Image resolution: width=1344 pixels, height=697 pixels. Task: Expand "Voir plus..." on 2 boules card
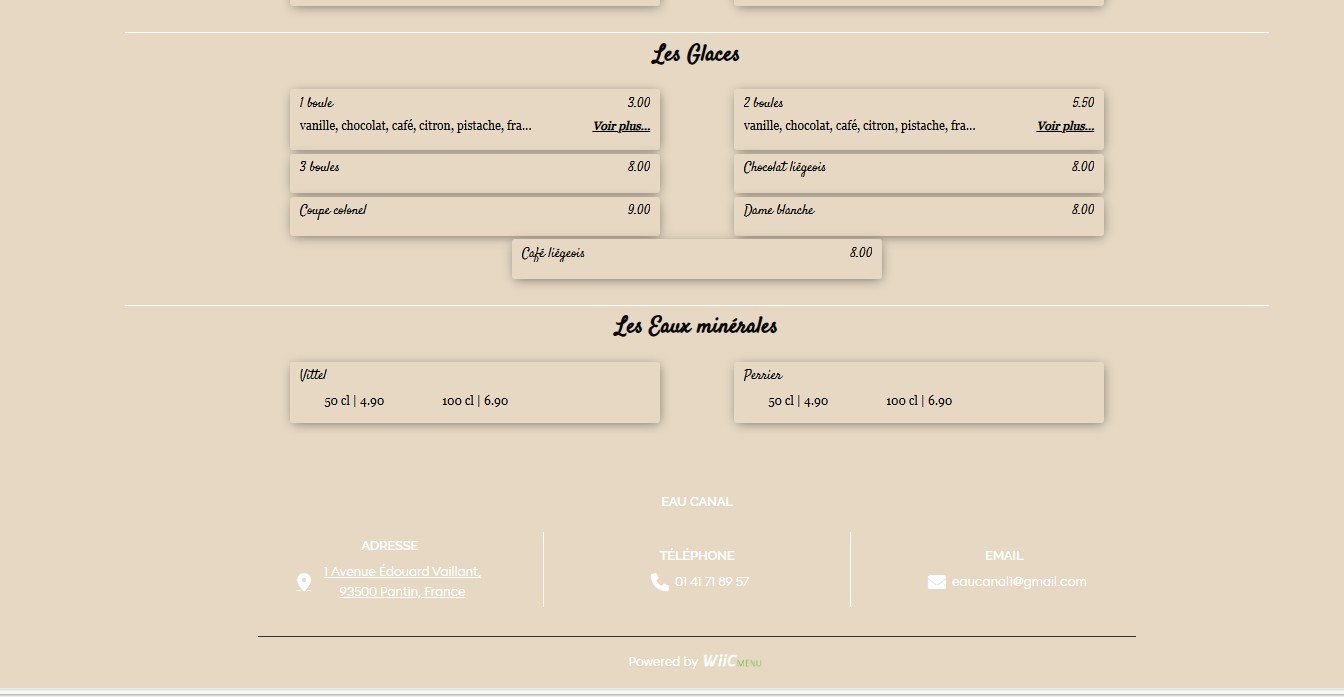point(1065,126)
